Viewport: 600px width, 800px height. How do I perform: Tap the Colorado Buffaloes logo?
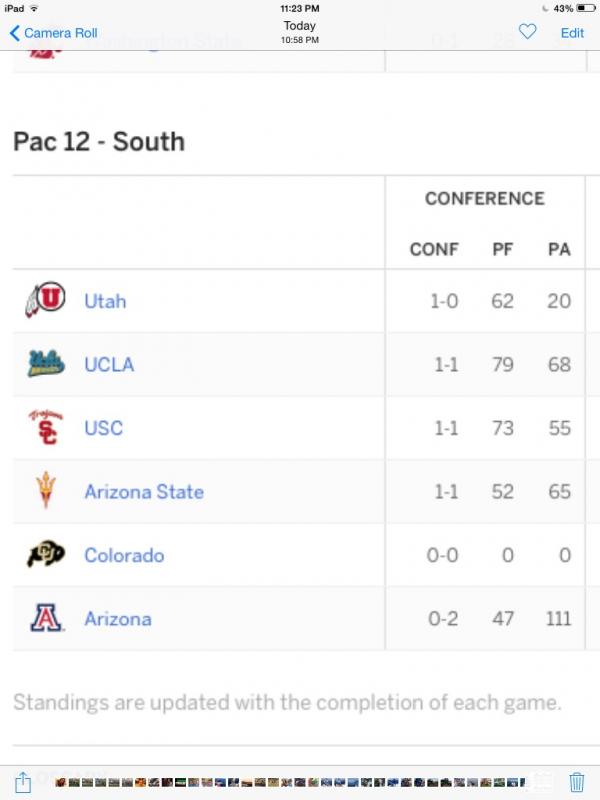click(46, 554)
